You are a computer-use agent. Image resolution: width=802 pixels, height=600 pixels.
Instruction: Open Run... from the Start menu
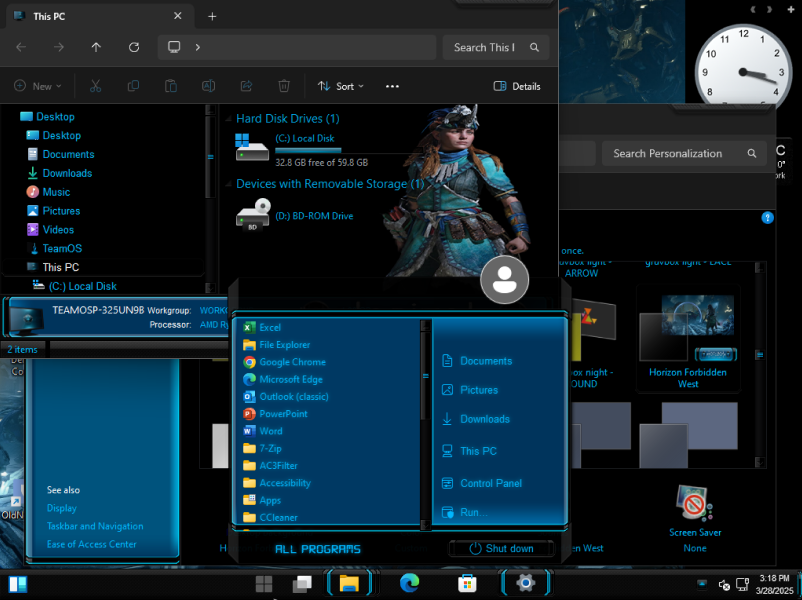464,513
